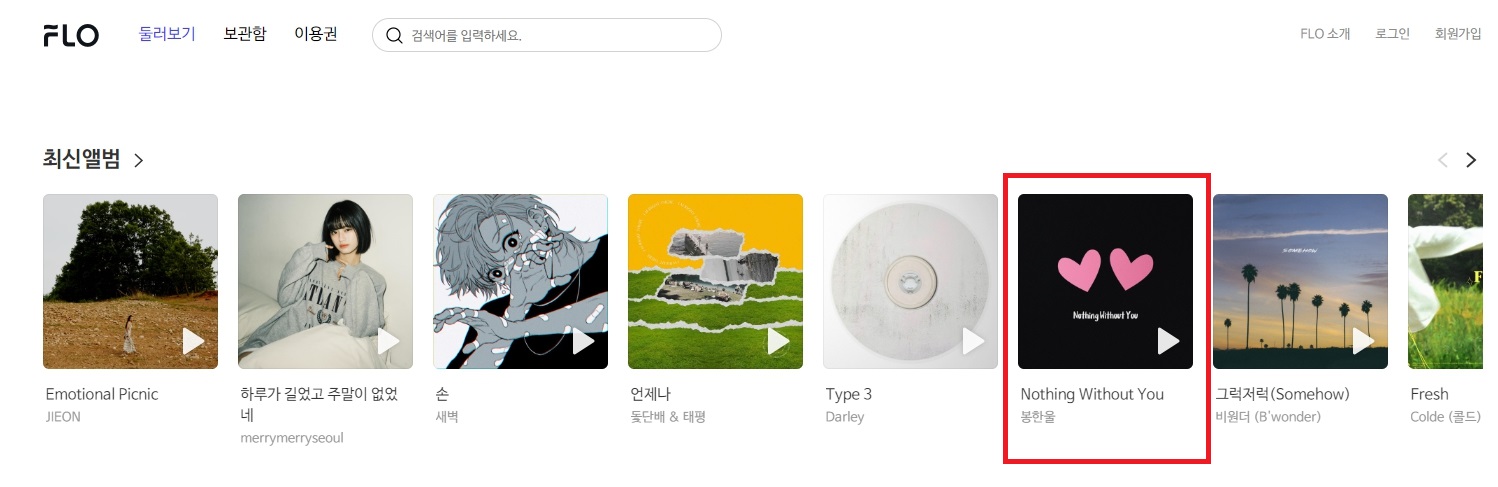Play the 손 album by 새벽

click(x=584, y=341)
